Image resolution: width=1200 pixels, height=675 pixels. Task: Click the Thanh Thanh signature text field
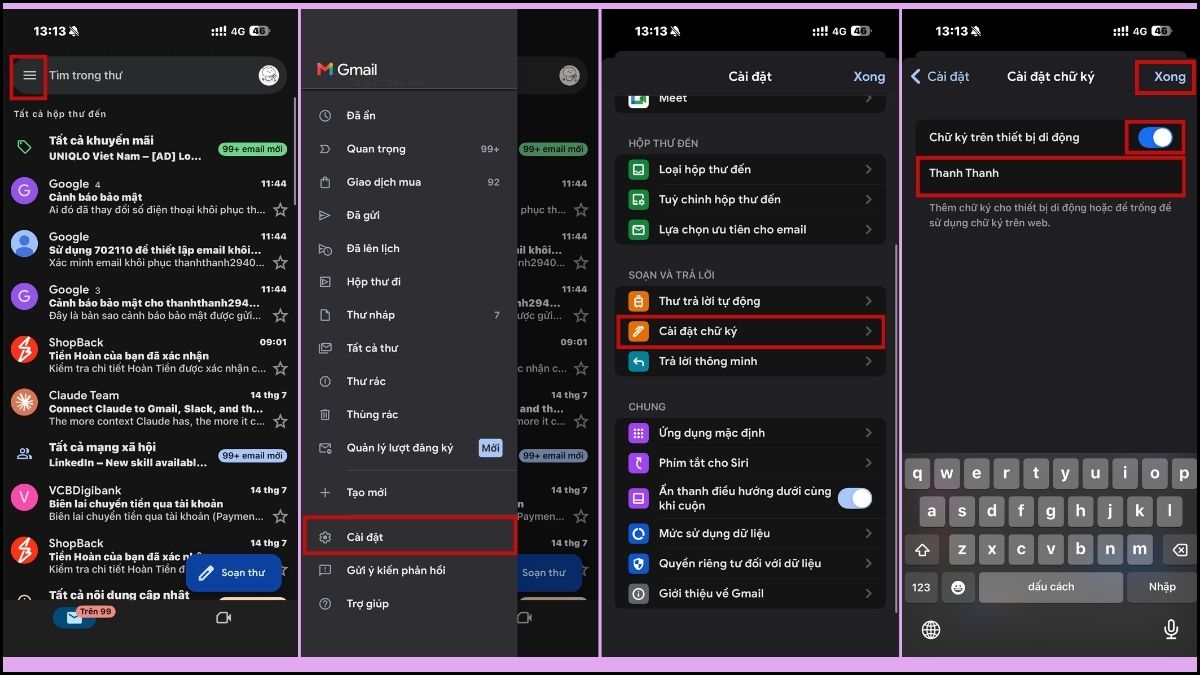1050,176
